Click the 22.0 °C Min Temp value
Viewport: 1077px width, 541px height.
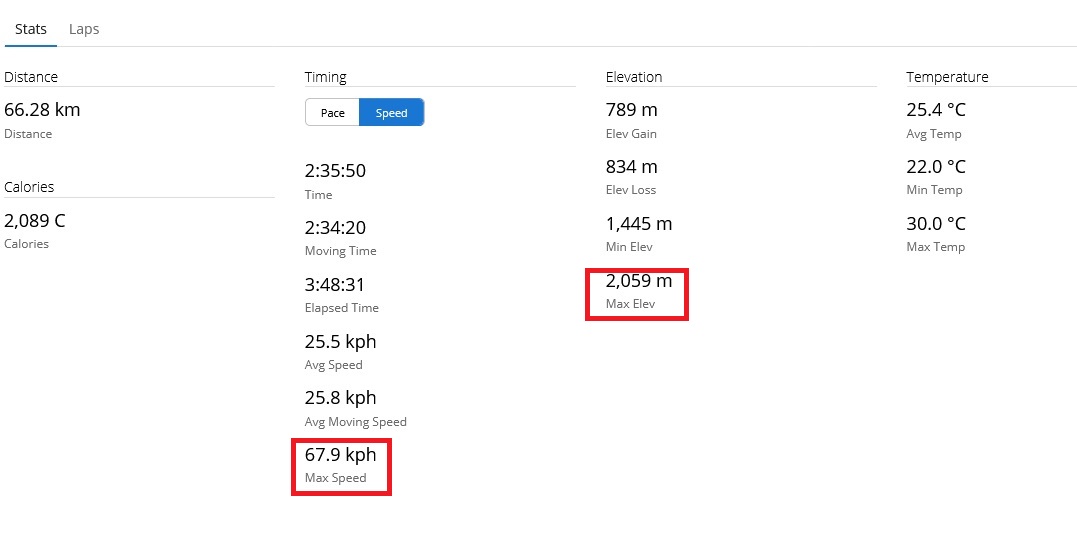[936, 167]
